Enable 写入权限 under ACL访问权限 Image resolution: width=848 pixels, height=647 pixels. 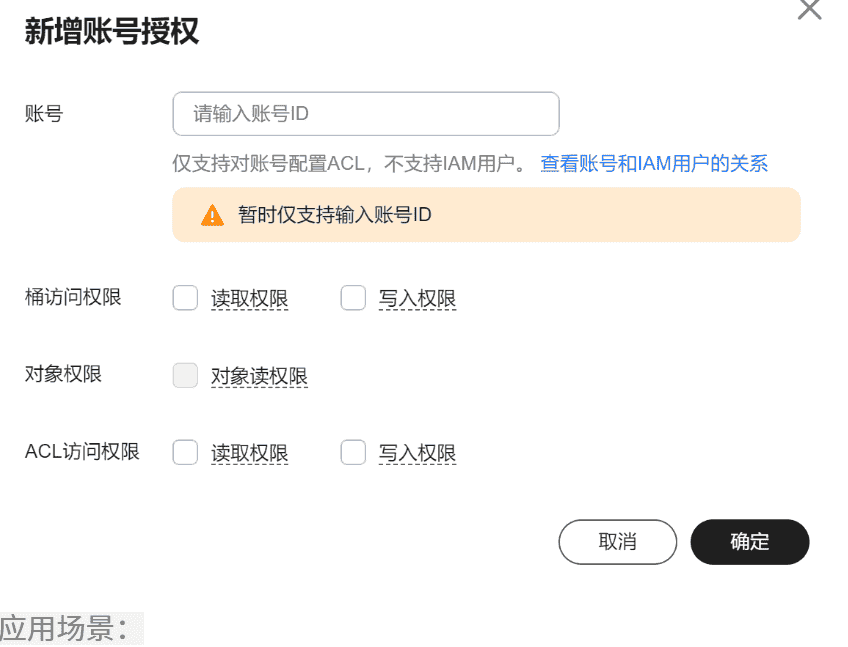tap(353, 452)
